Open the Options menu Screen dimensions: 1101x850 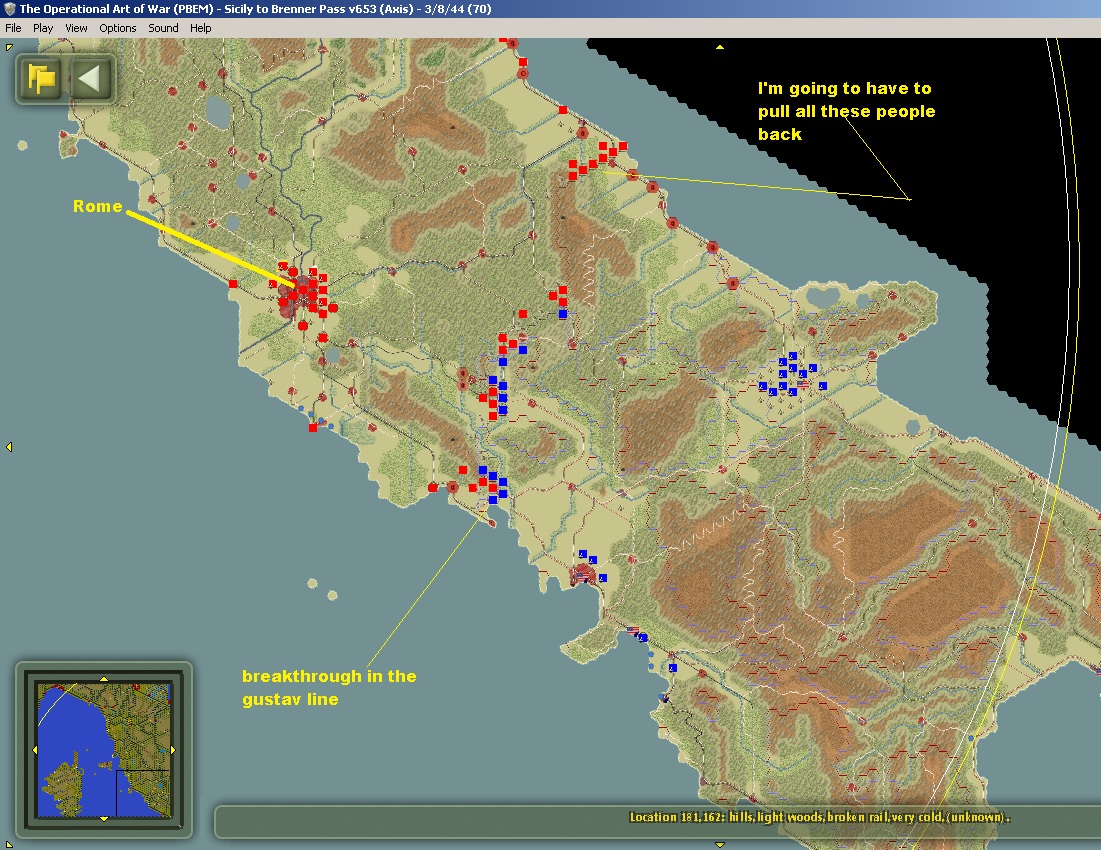pos(117,28)
